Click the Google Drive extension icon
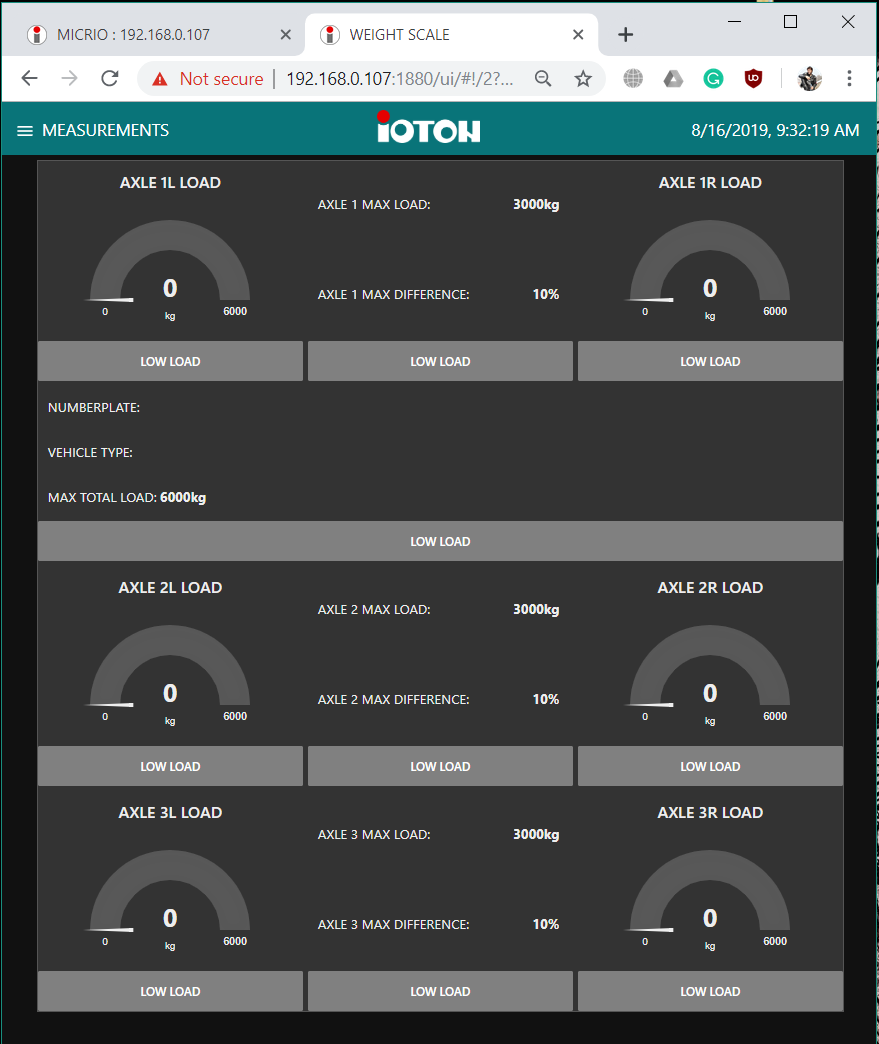The image size is (879, 1044). coord(673,79)
